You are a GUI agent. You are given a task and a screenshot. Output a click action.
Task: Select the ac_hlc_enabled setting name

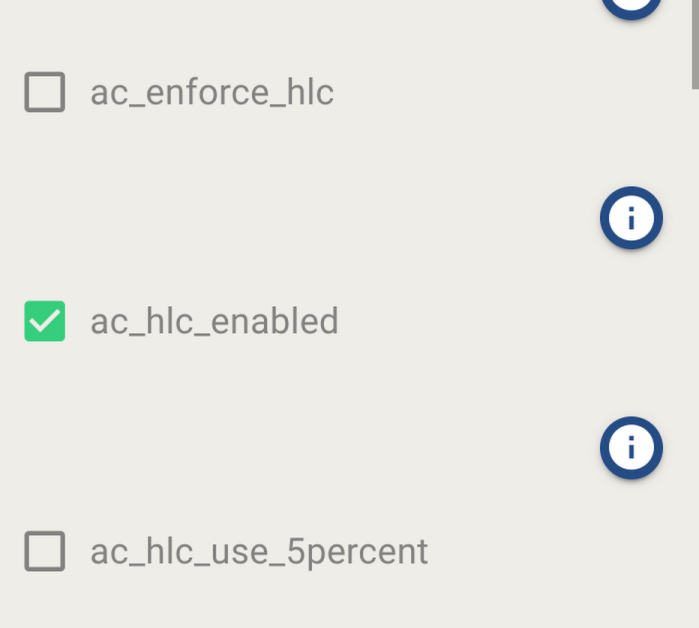click(x=214, y=321)
